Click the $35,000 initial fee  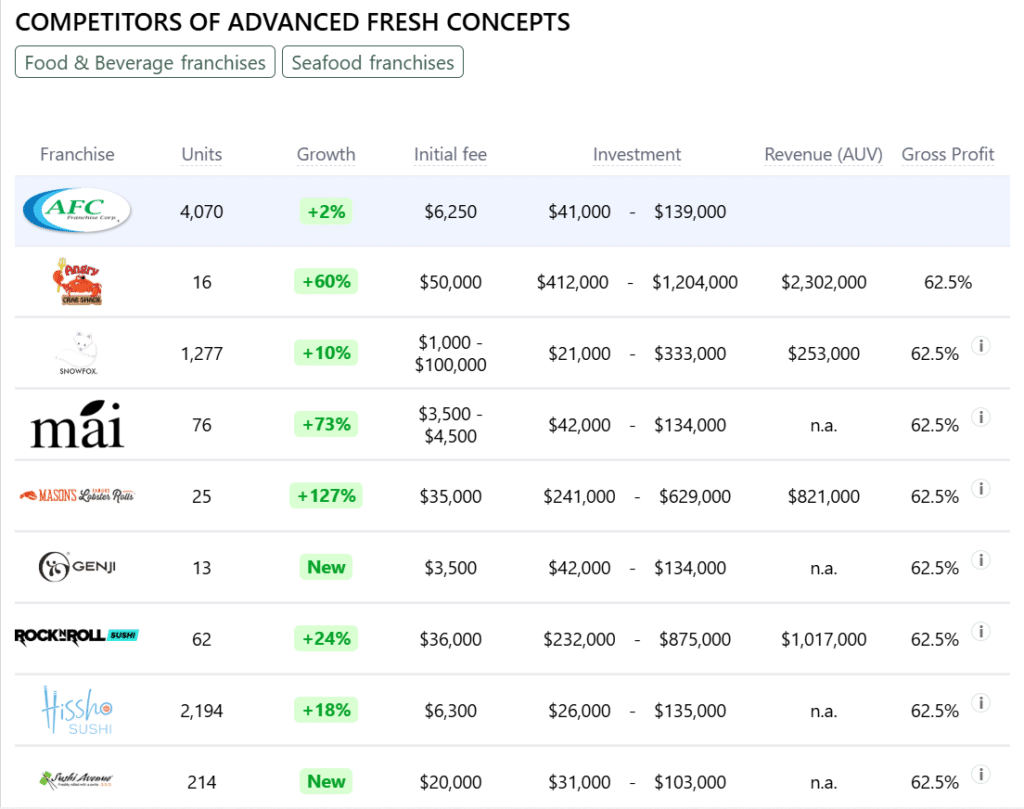[x=451, y=496]
